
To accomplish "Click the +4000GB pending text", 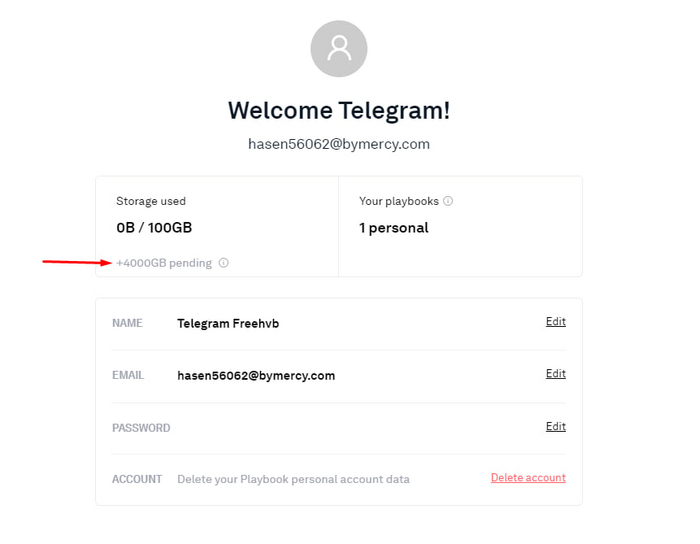I will (x=164, y=263).
